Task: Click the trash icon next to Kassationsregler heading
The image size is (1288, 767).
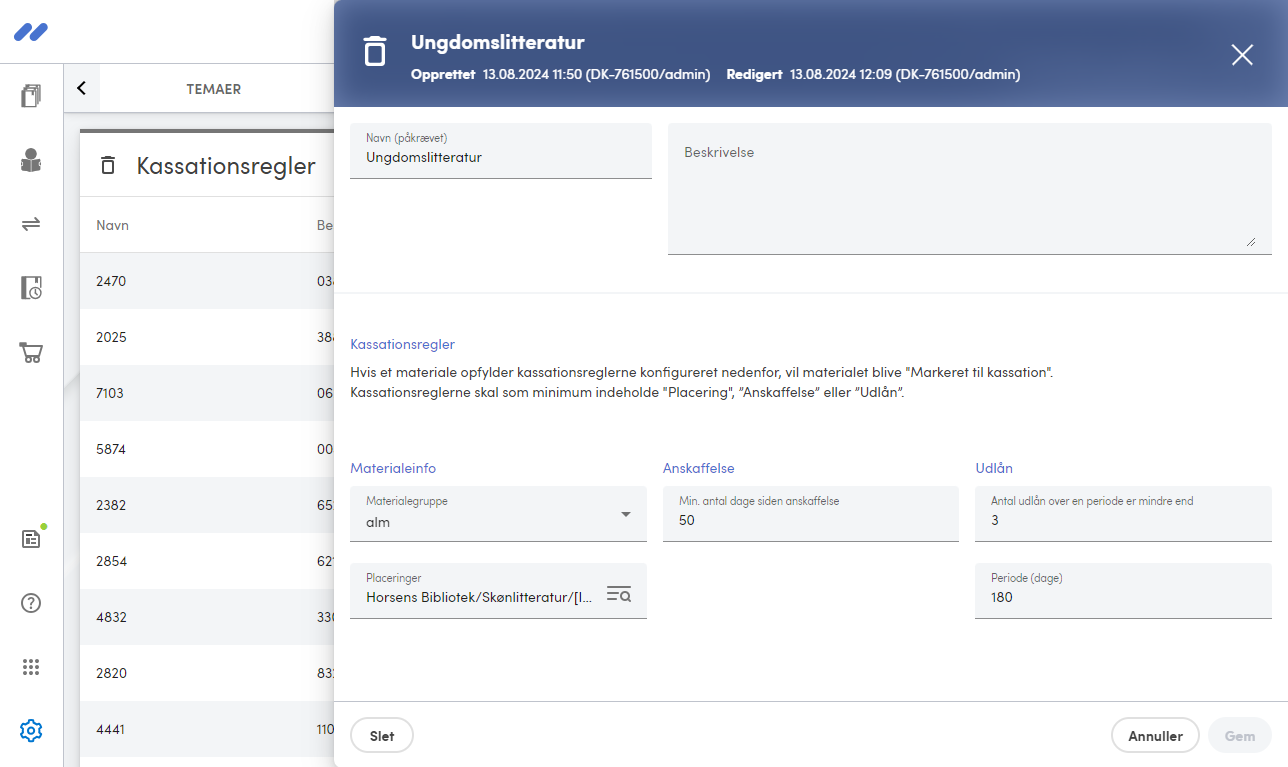Action: click(108, 166)
